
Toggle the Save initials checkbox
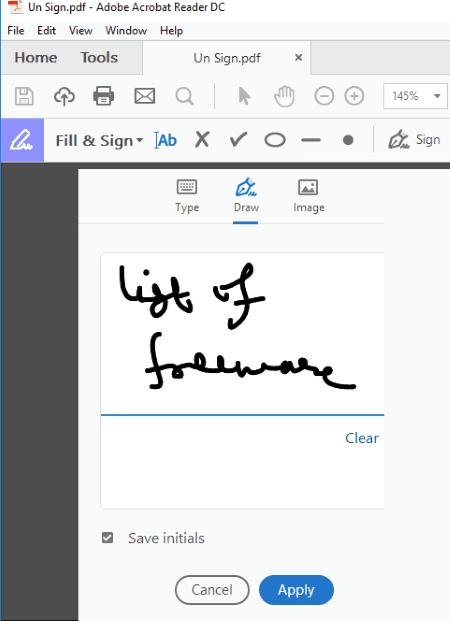(x=107, y=537)
